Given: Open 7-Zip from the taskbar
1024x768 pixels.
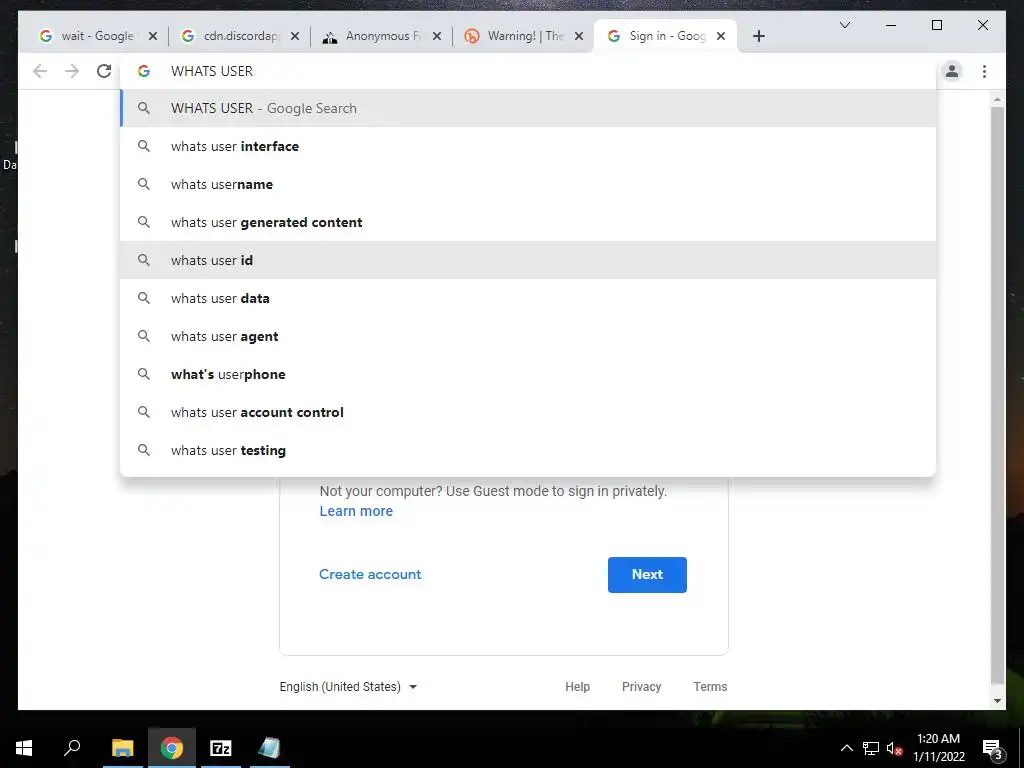Looking at the screenshot, I should point(221,748).
